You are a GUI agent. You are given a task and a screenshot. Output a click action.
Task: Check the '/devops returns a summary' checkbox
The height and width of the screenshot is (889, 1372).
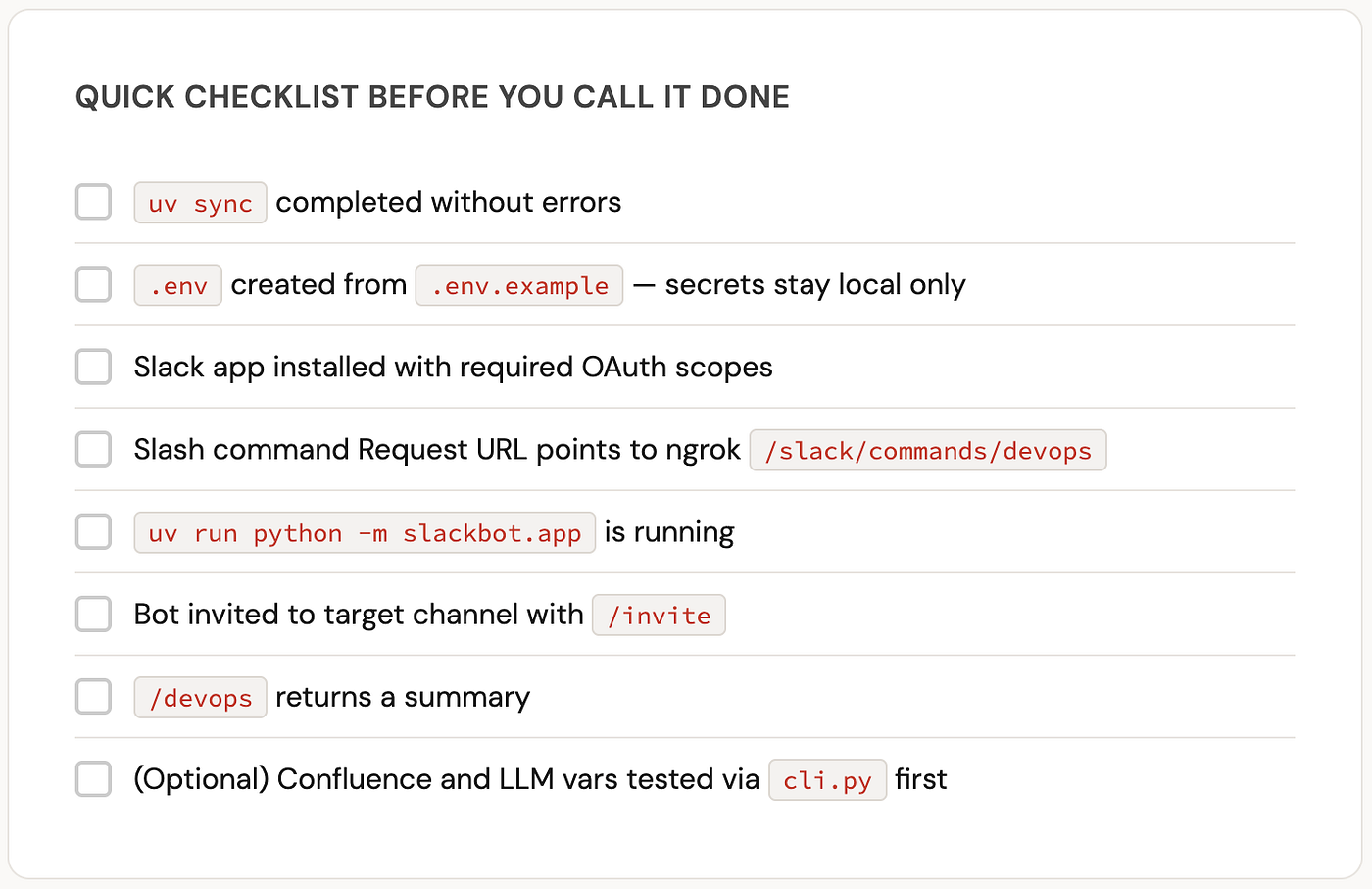tap(93, 697)
